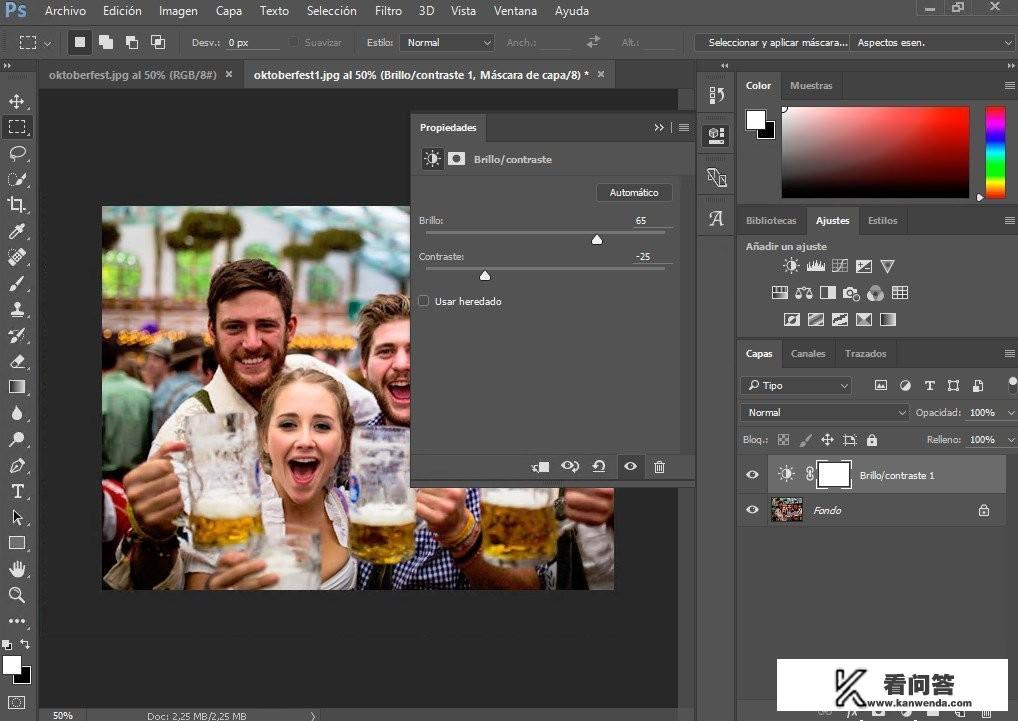Select the Hand tool
Screen dimensions: 1018x721
[x=17, y=569]
